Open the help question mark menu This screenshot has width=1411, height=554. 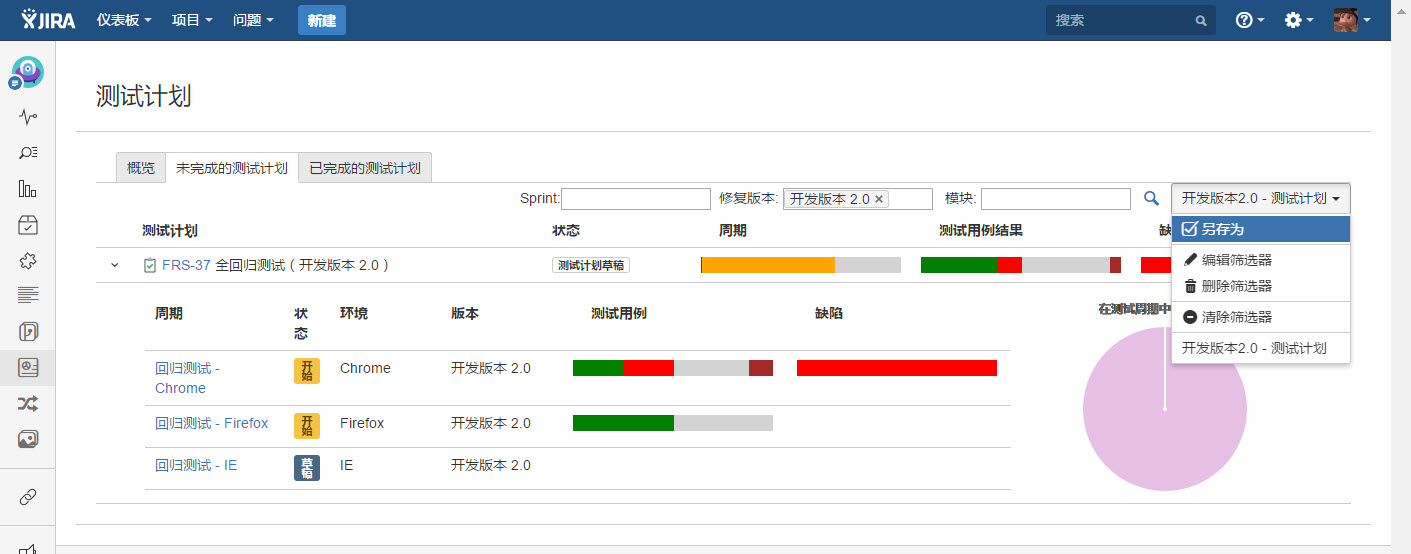1250,20
